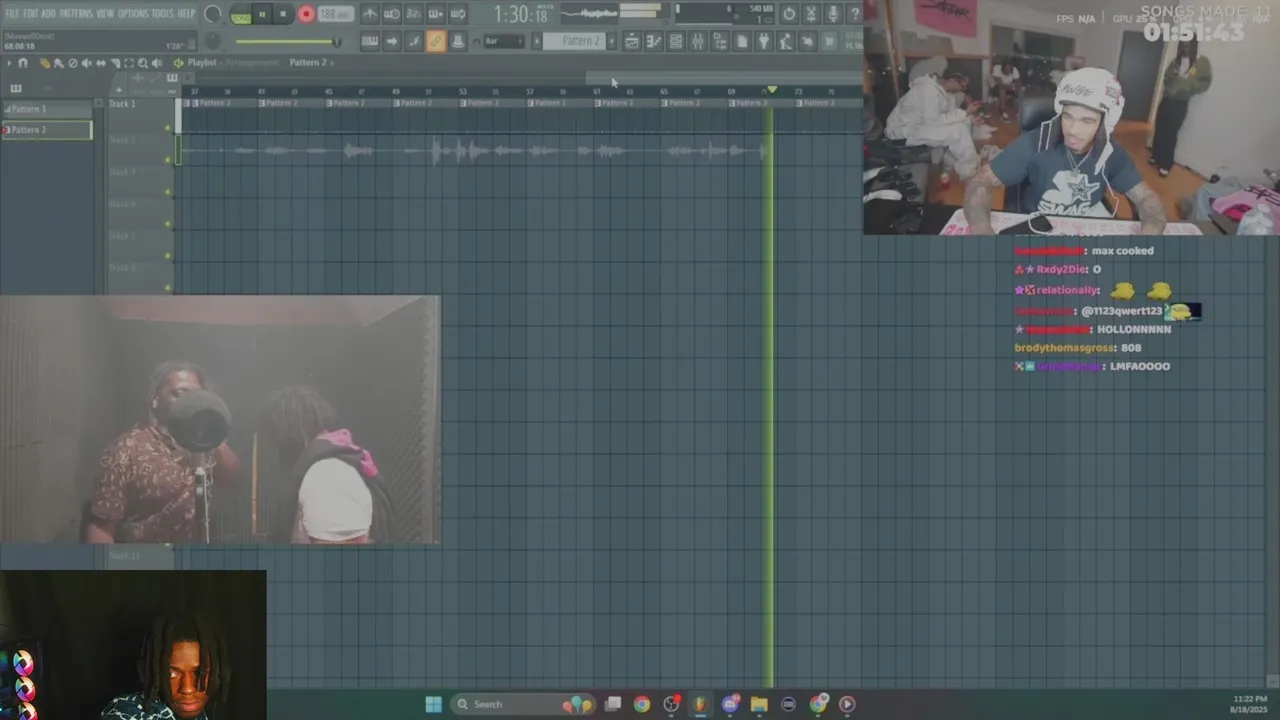Select Pattern 2 in the picker

coord(47,130)
